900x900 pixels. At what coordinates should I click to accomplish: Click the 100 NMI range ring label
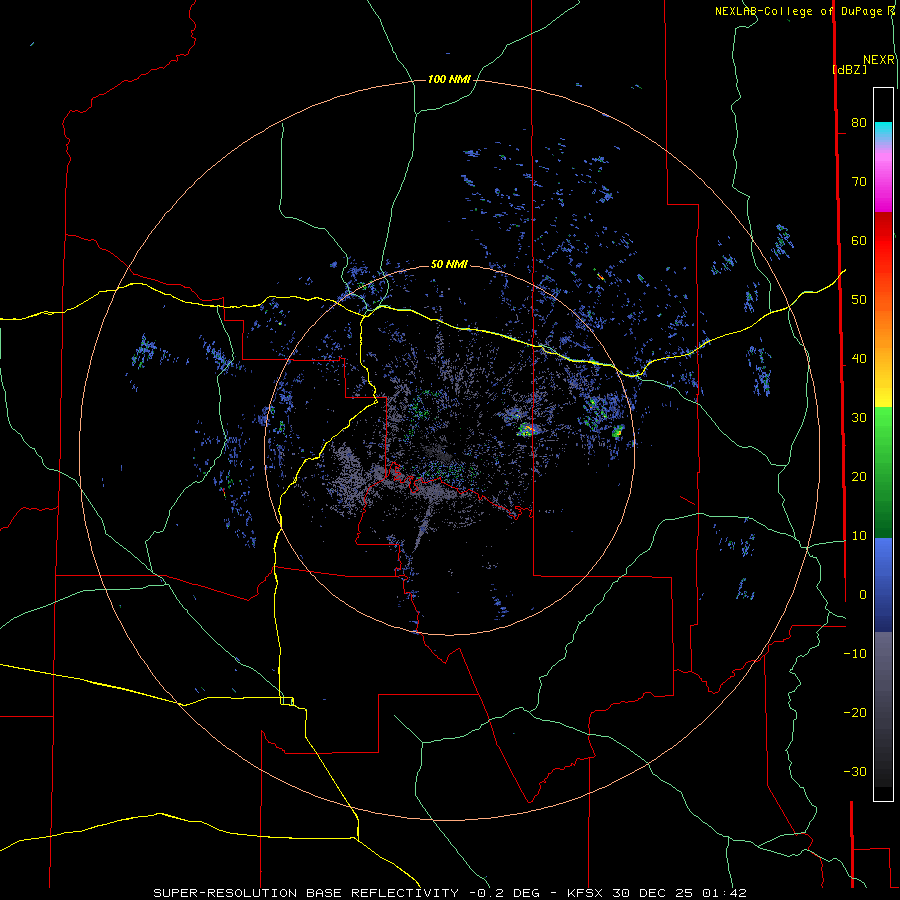pyautogui.click(x=449, y=79)
